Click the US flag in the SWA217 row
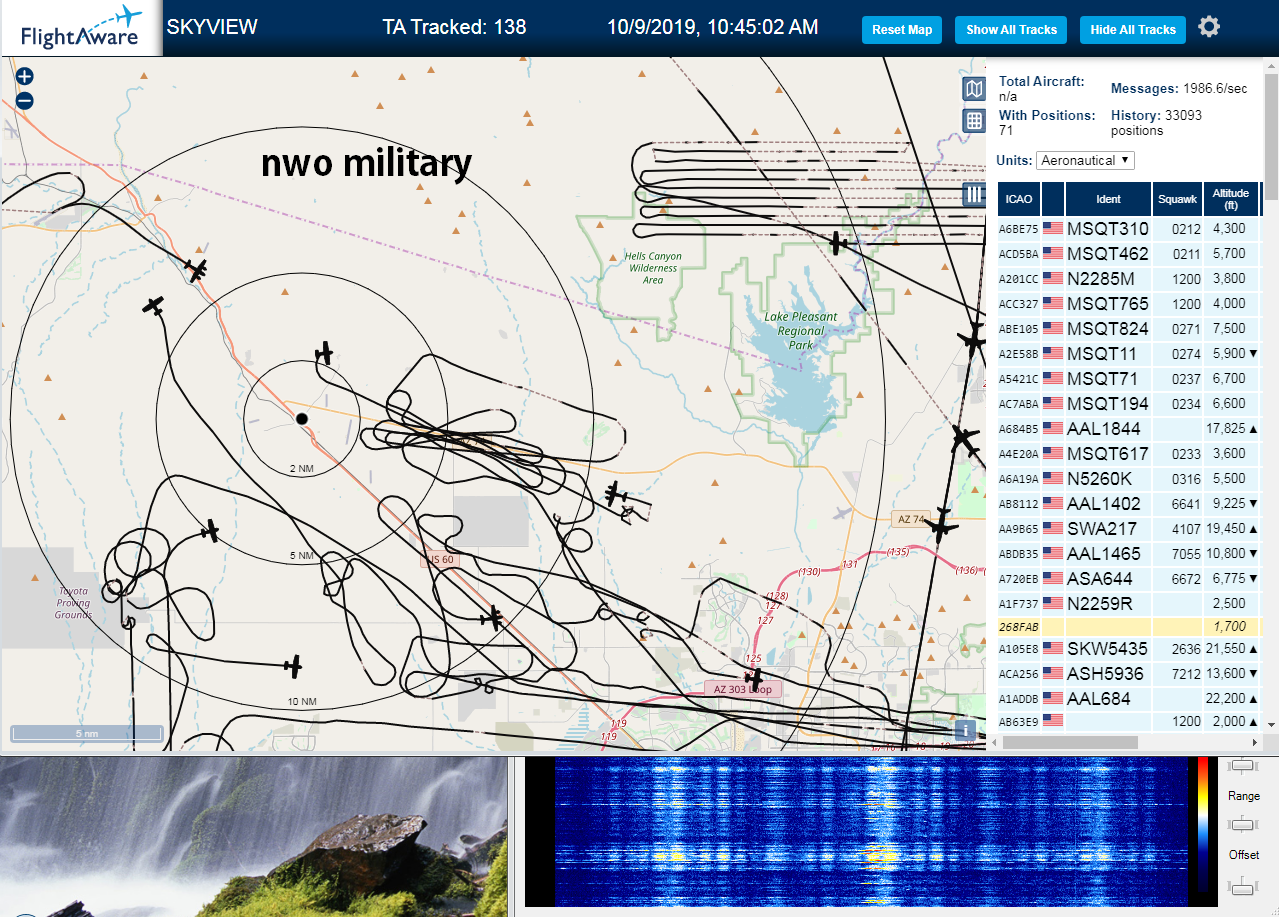The image size is (1279, 917). 1052,528
